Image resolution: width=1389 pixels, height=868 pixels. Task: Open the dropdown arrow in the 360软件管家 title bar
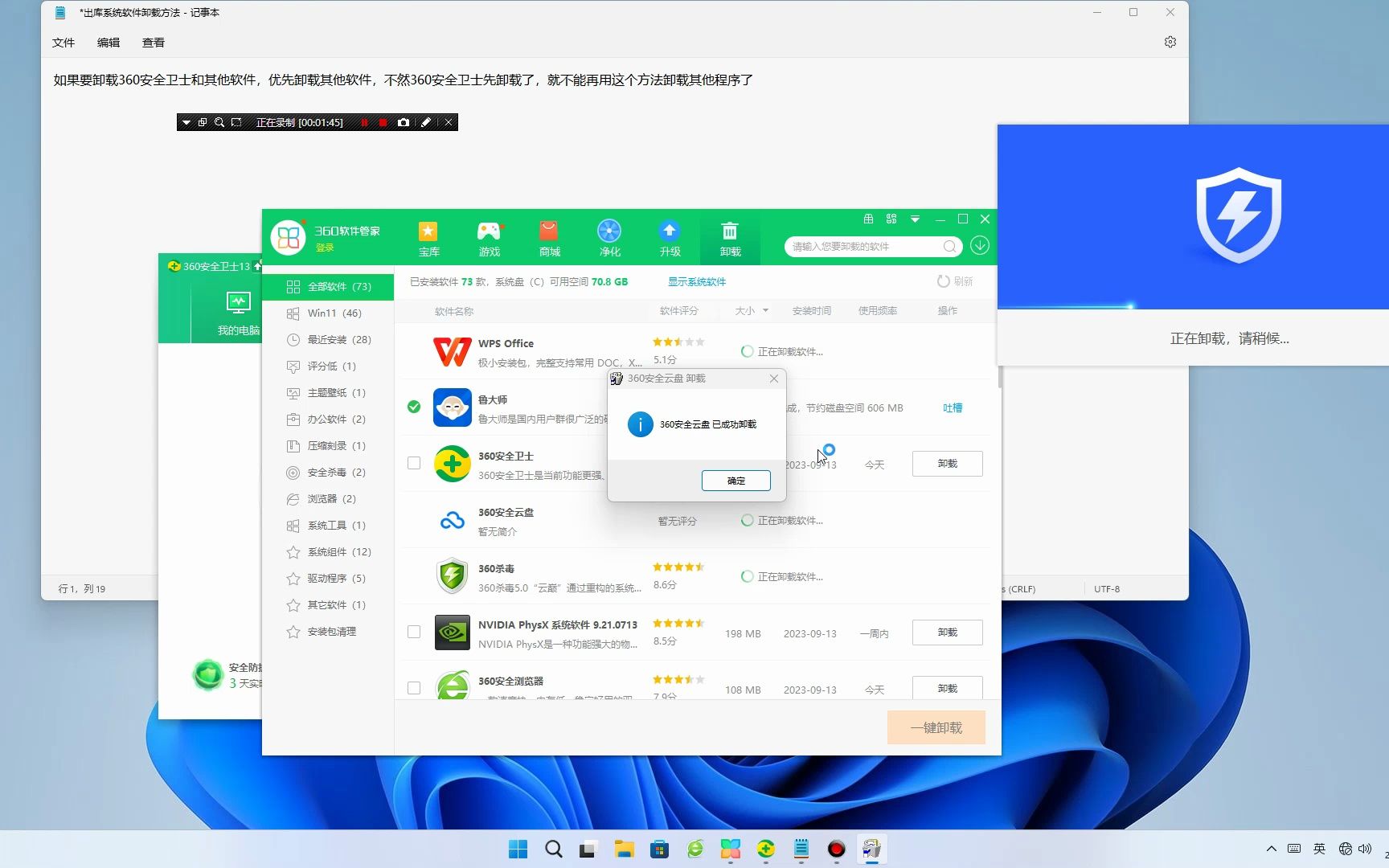[914, 219]
